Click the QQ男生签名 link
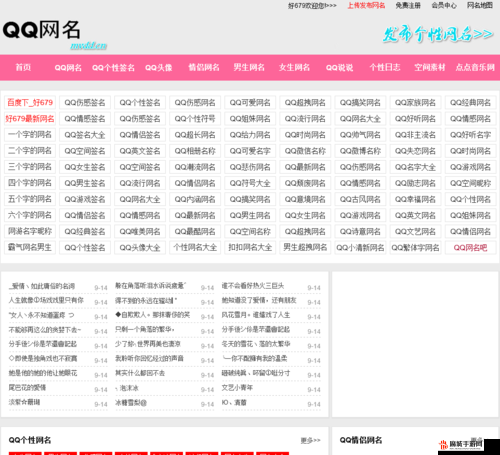Viewport: 500px width, 455px height. pos(85,183)
